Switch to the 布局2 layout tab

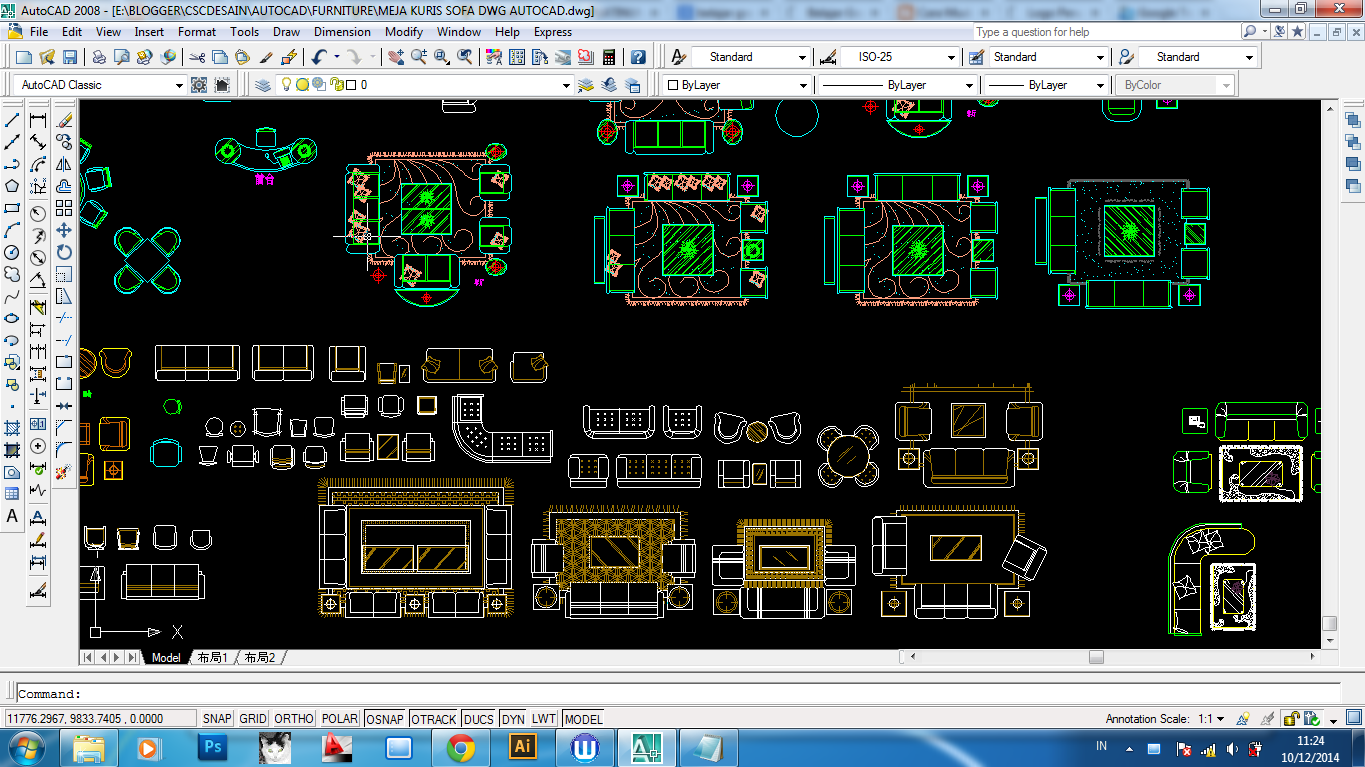(259, 658)
